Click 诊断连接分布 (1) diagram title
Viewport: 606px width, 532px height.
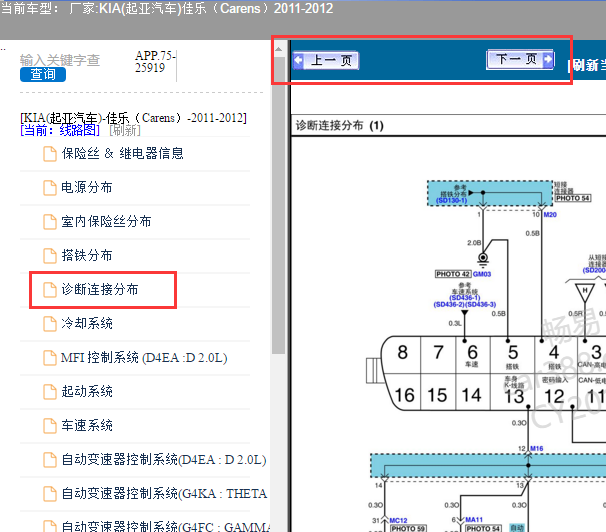(339, 126)
